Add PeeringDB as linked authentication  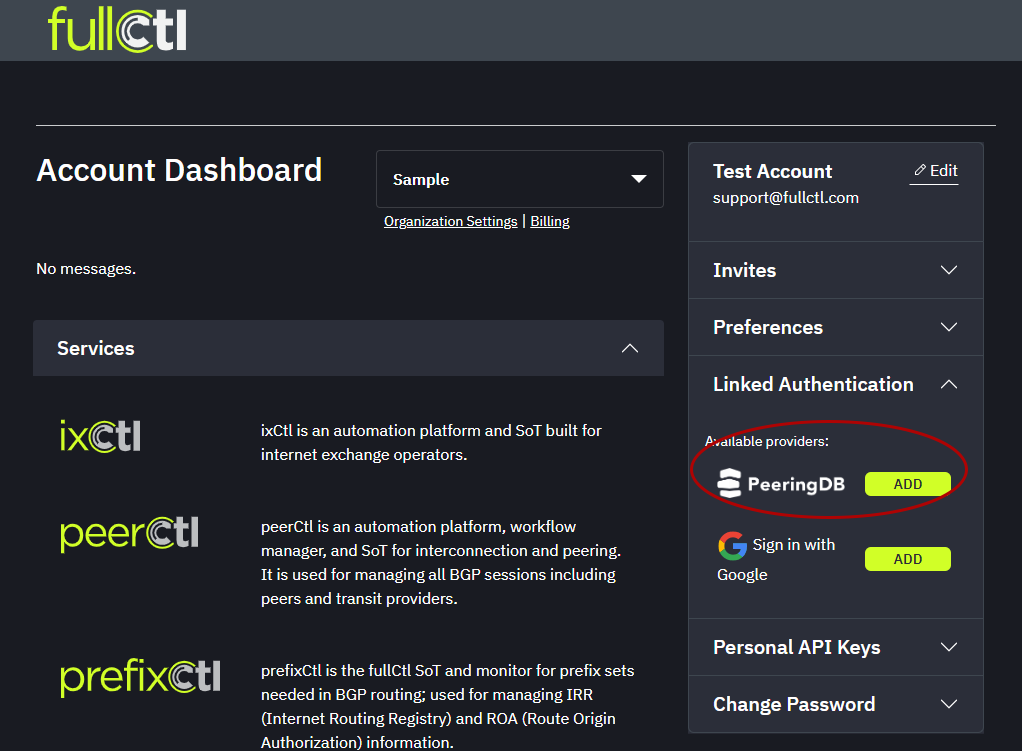point(907,484)
